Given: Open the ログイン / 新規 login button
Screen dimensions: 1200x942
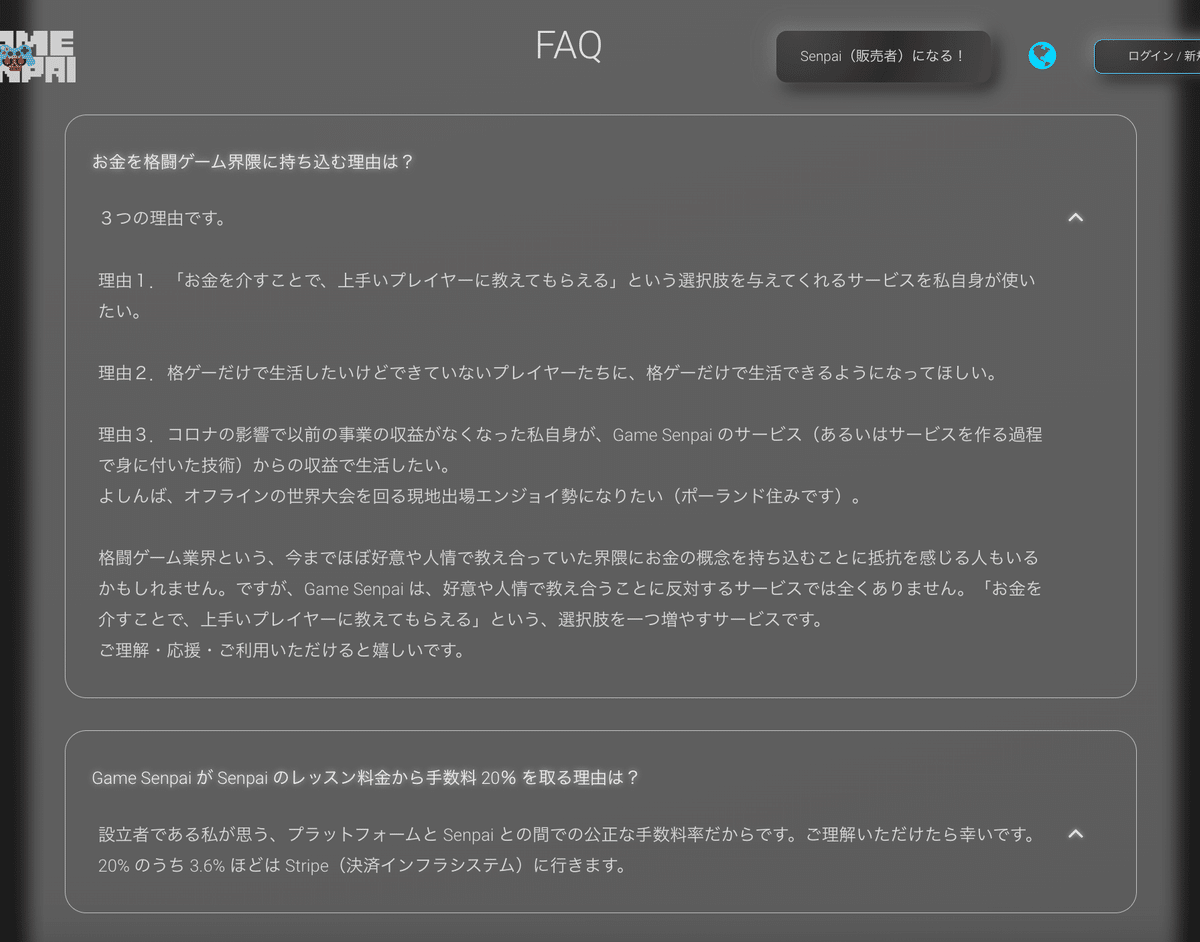Looking at the screenshot, I should point(1147,56).
